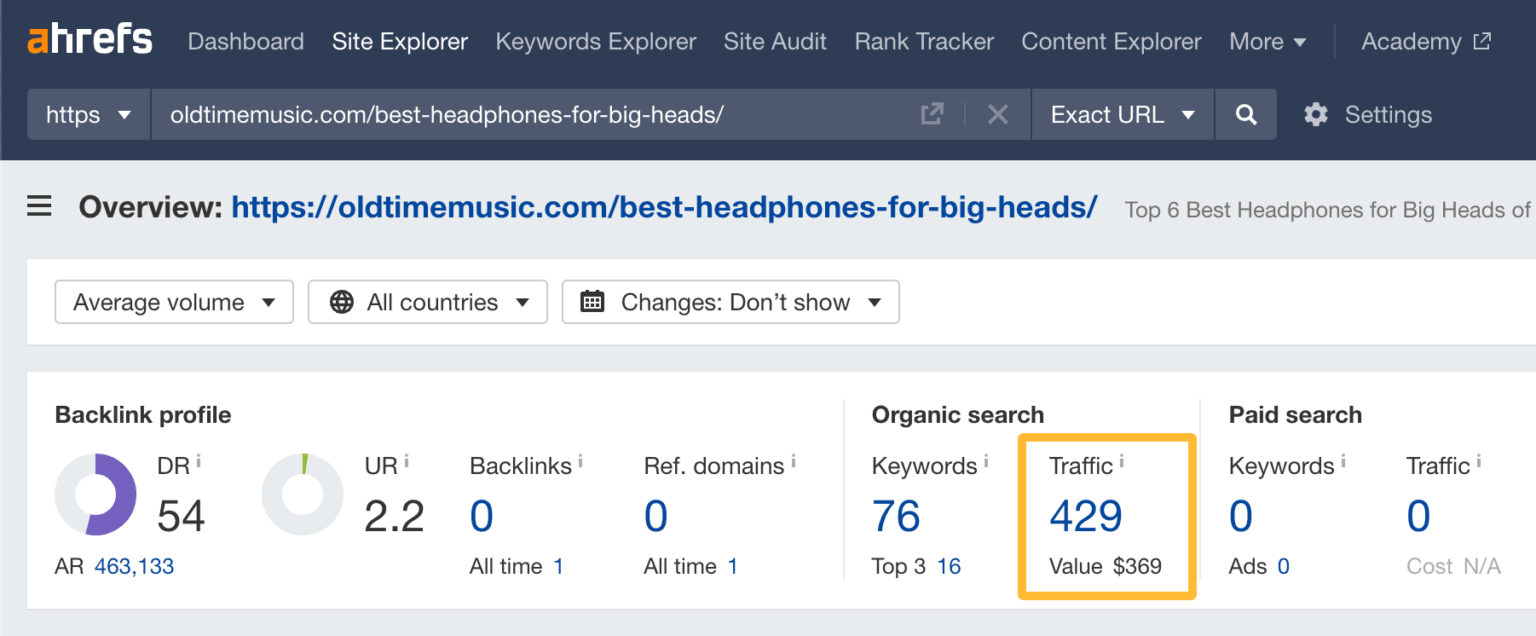Open the Site Audit tab
The image size is (1536, 636).
775,42
